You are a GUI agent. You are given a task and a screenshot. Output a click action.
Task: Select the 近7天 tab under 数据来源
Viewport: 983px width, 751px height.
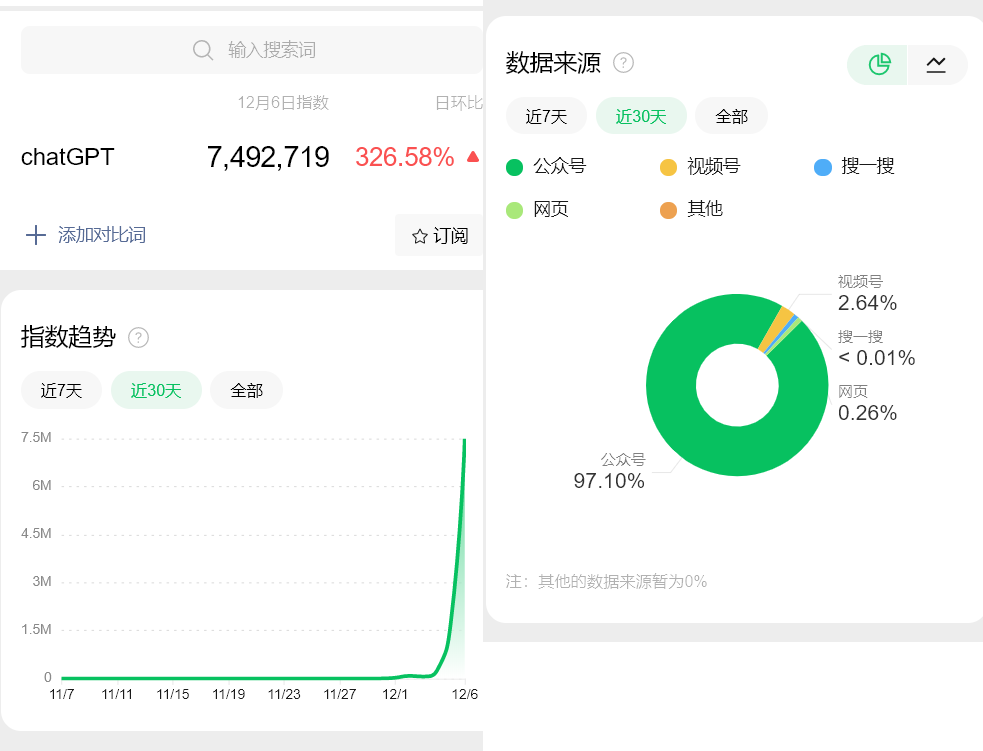(545, 116)
